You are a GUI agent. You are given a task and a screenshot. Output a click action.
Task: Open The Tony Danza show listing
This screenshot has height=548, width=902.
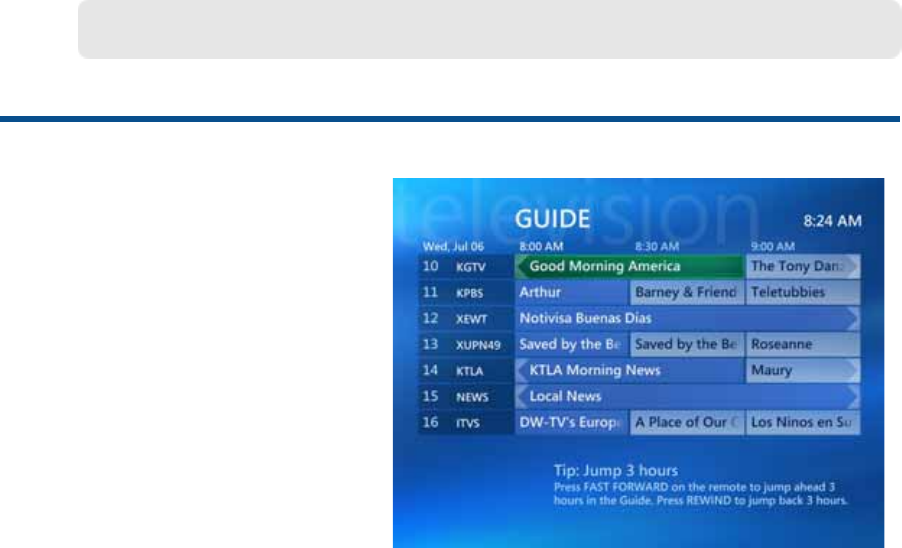click(803, 266)
